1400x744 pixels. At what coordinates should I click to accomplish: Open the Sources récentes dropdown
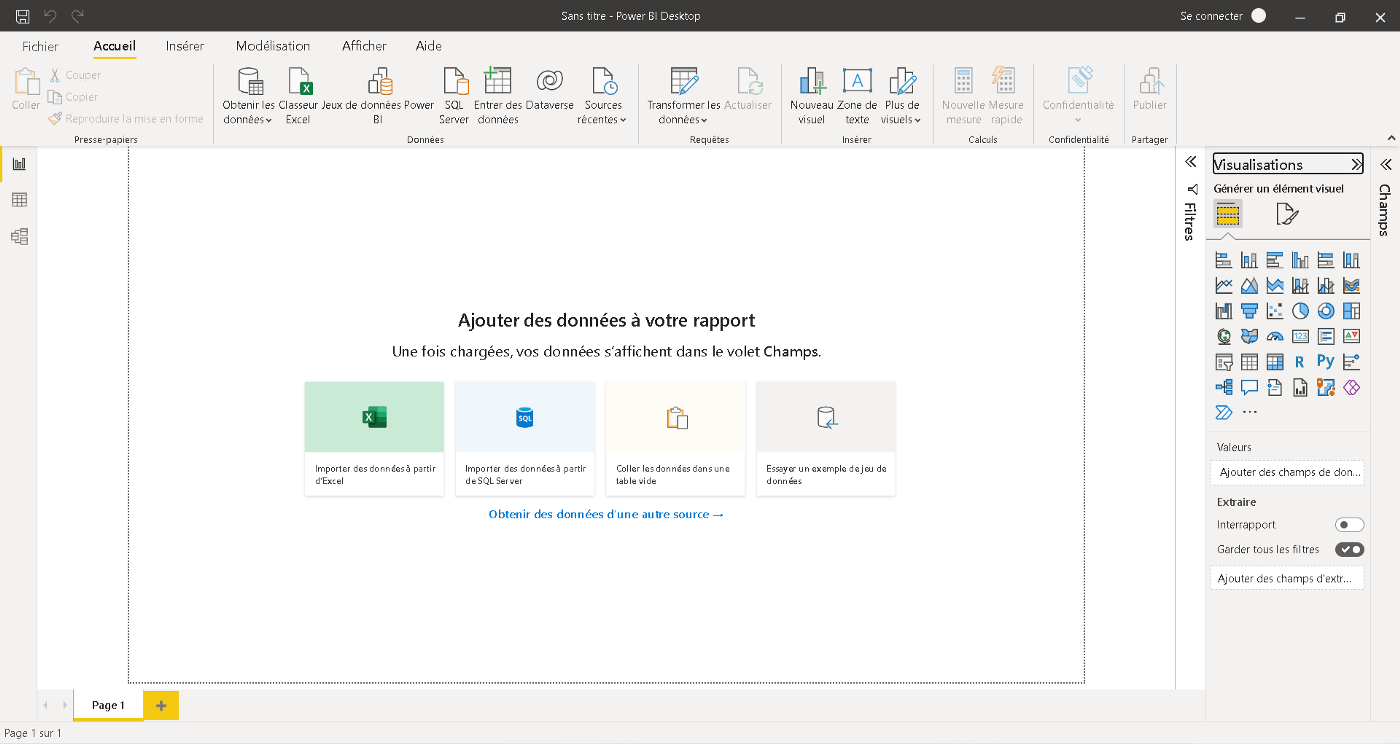(x=602, y=112)
